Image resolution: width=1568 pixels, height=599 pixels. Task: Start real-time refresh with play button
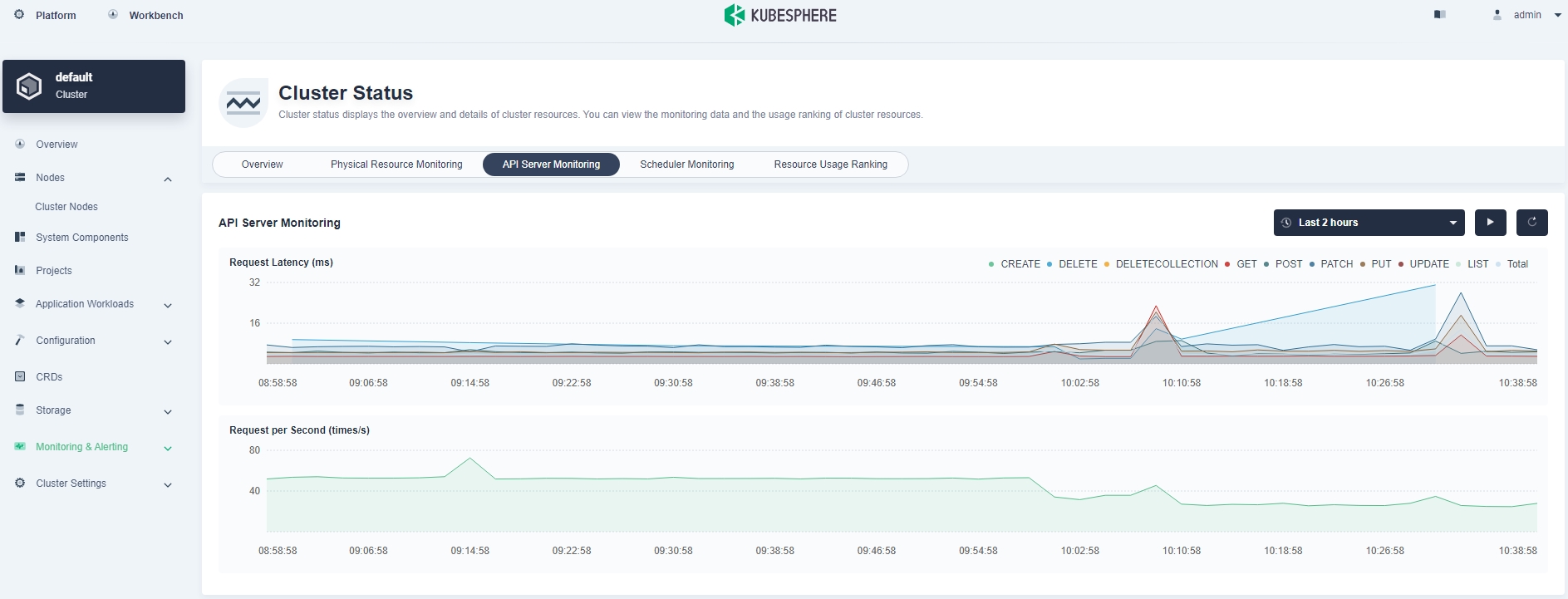point(1490,222)
